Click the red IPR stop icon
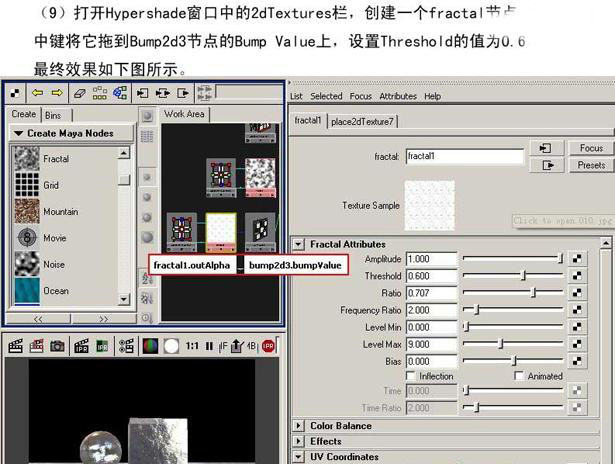 [268, 346]
